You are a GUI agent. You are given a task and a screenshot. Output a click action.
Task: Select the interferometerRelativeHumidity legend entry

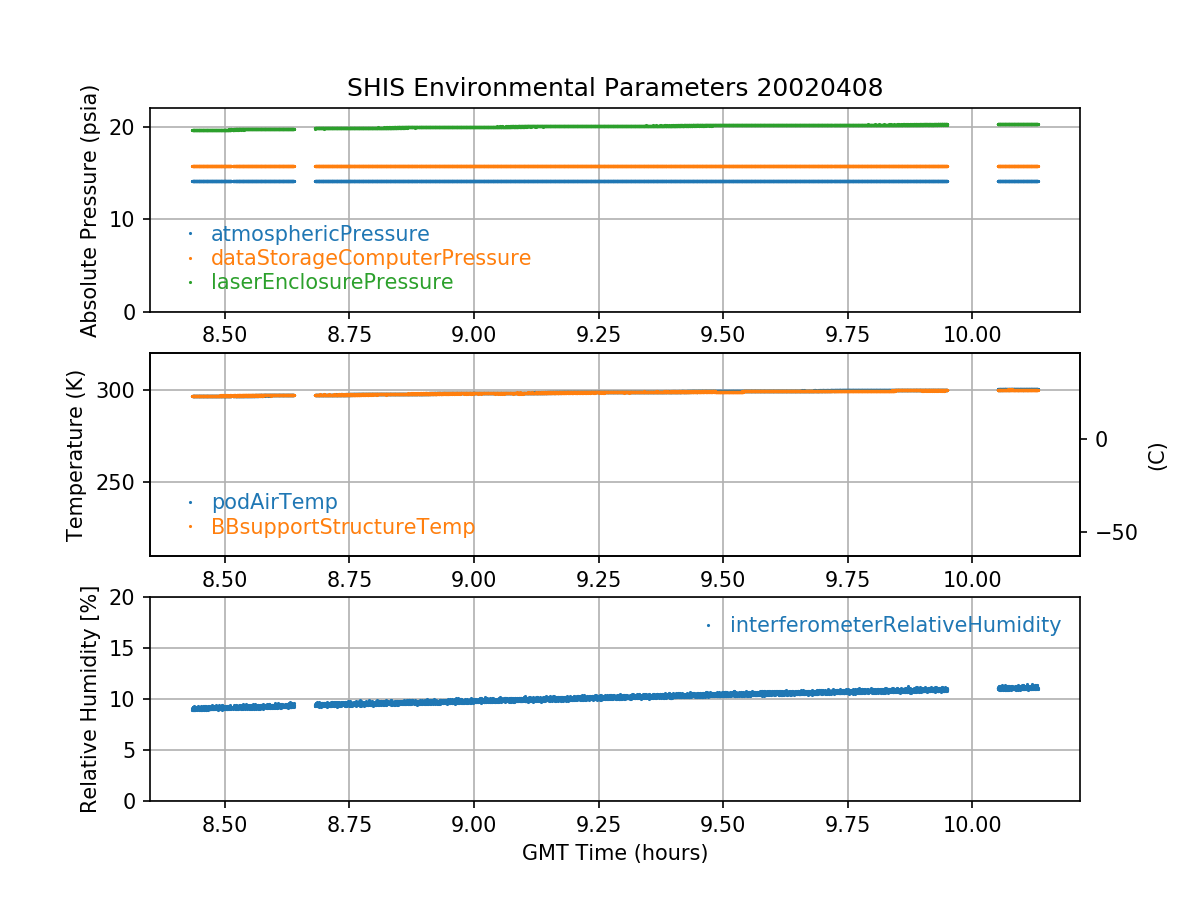coord(894,625)
